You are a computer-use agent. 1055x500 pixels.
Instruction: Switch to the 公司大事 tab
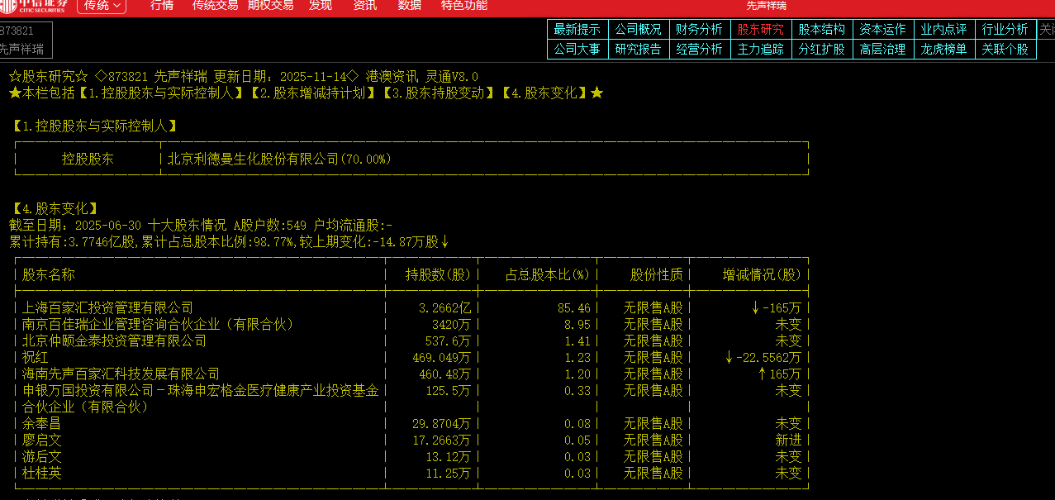577,49
